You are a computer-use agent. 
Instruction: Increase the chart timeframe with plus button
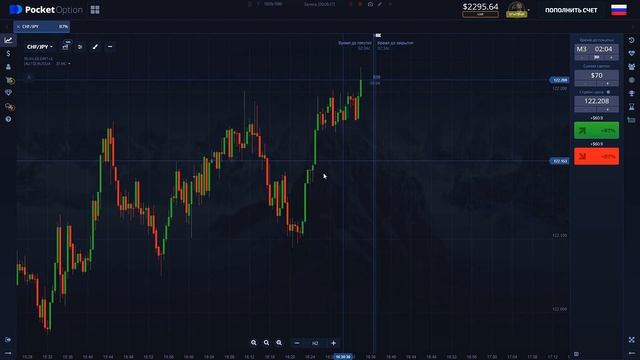coord(333,343)
